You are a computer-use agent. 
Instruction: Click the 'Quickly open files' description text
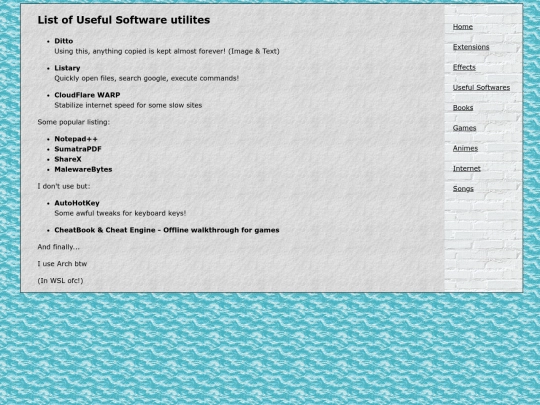point(146,78)
